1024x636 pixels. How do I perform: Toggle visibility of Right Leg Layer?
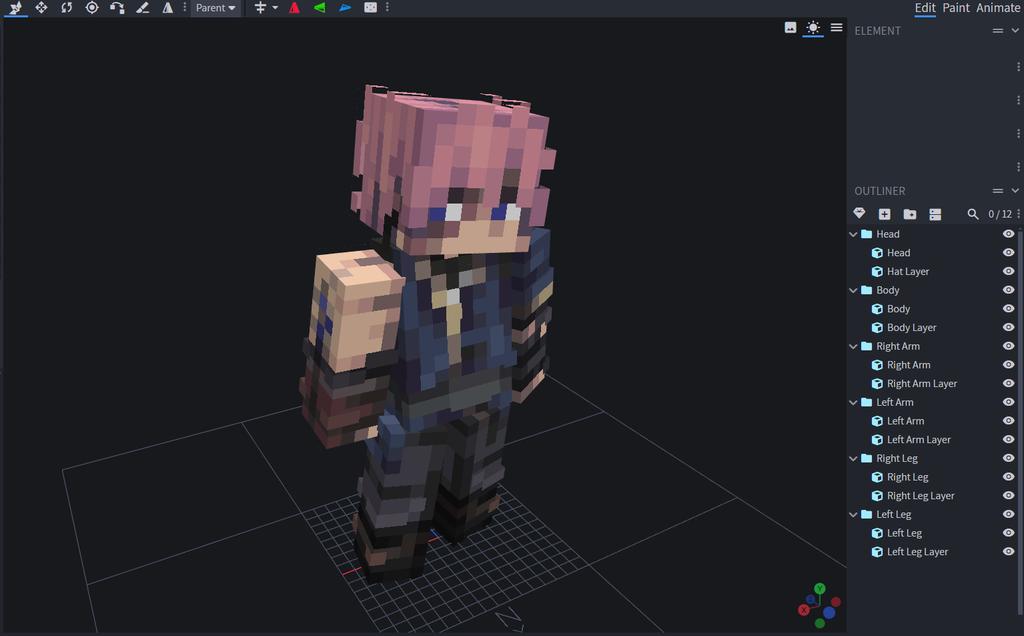tap(1008, 496)
